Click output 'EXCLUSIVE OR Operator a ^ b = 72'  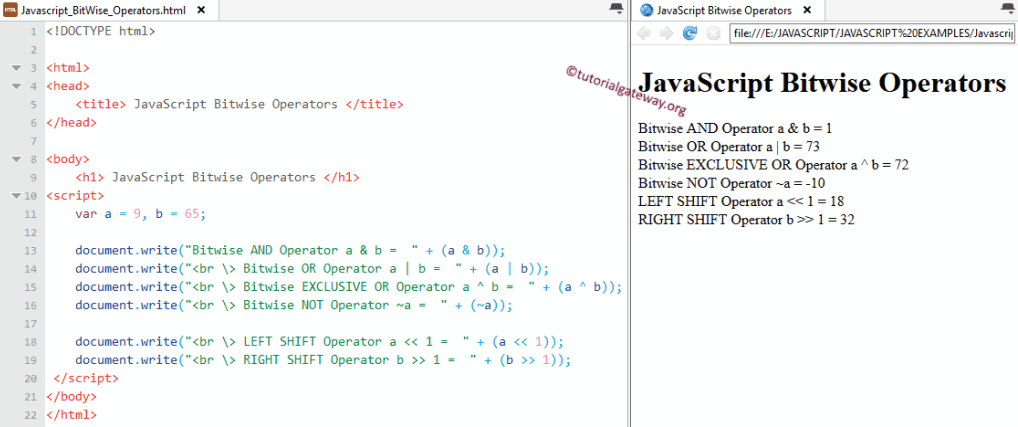[773, 165]
